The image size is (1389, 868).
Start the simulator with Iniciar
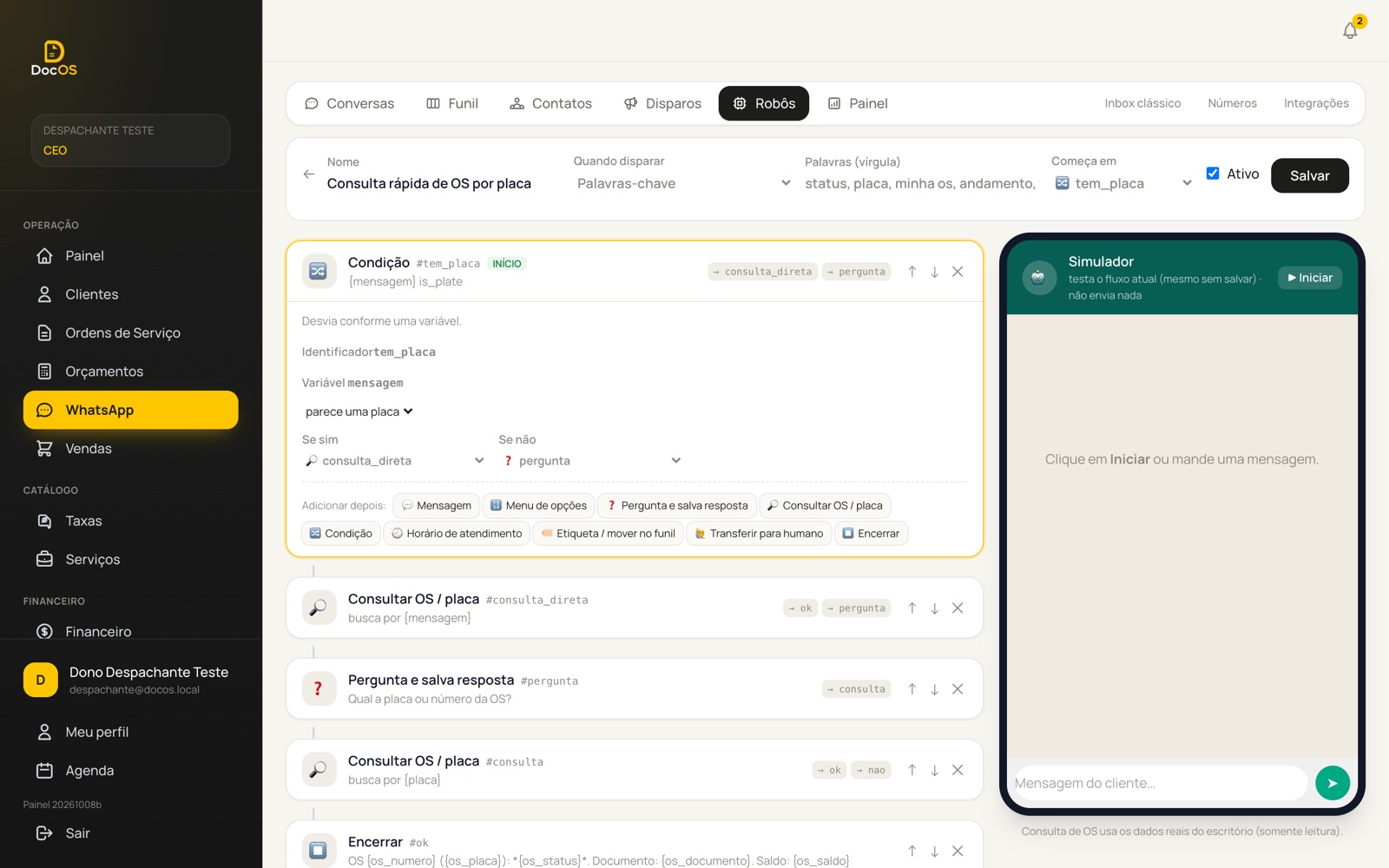1310,278
